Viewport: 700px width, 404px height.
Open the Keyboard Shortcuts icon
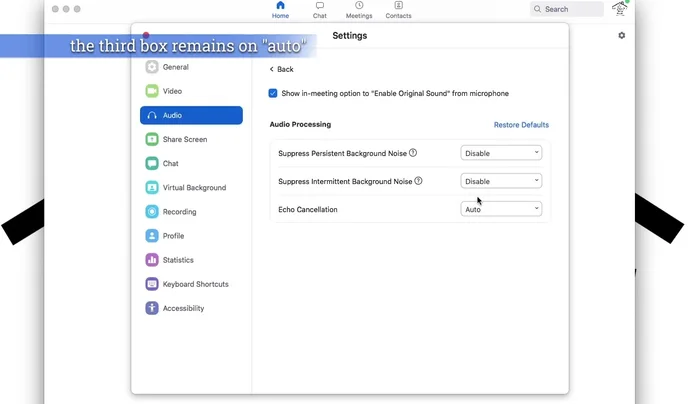tap(152, 284)
